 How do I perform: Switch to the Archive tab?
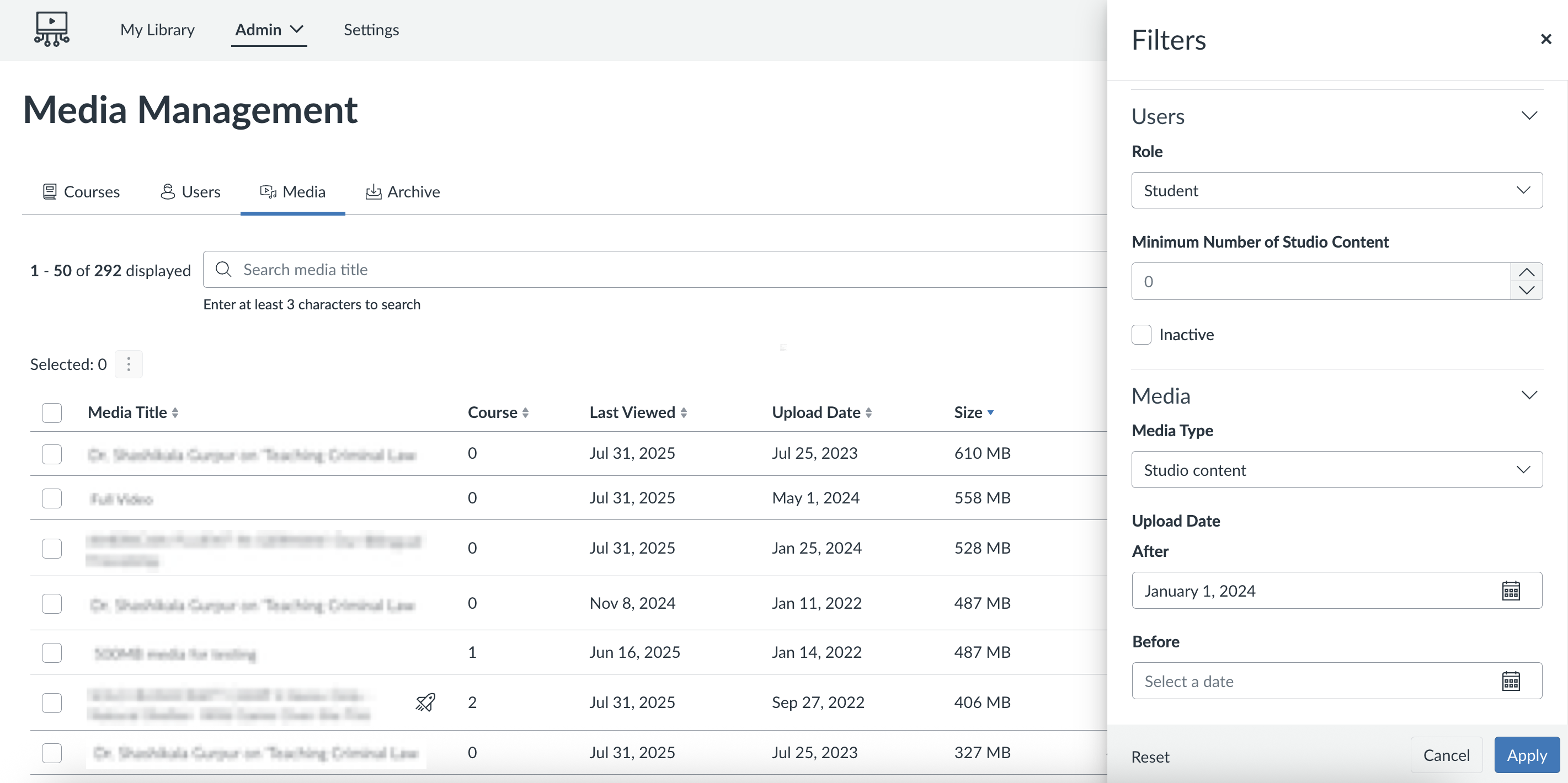[402, 192]
